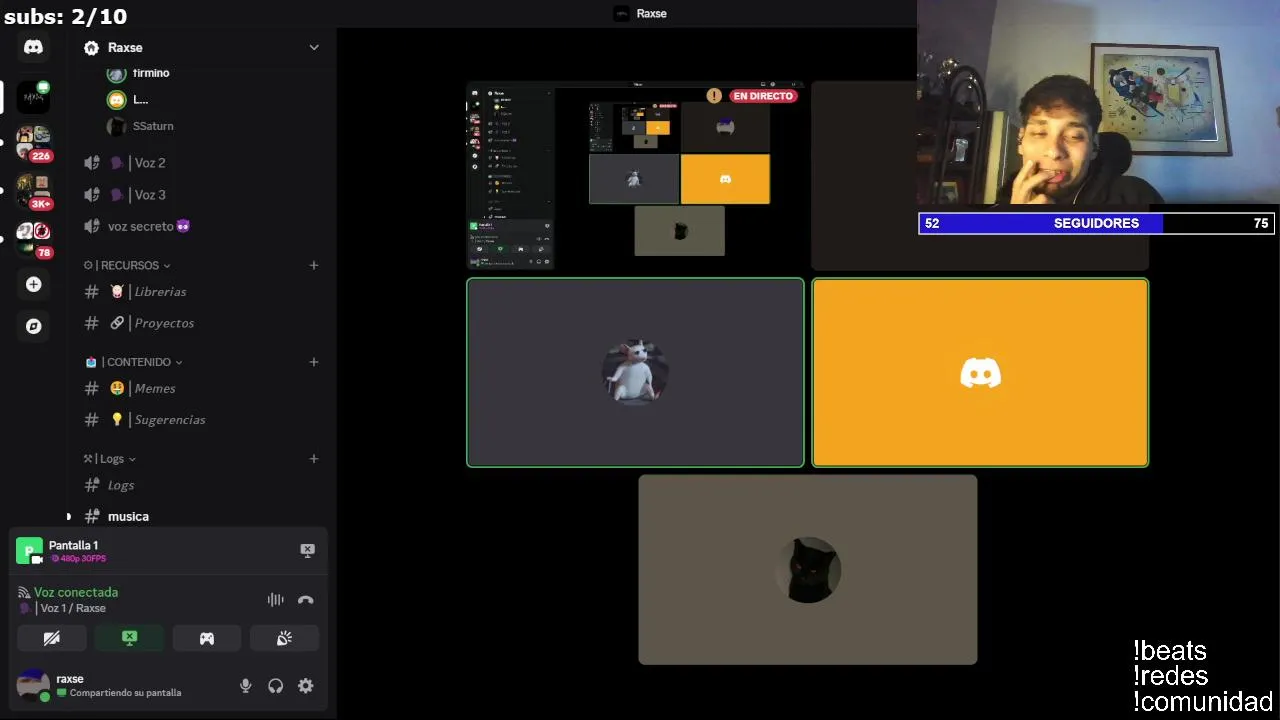Collapse the RECURSOS category
Screen dimensions: 1280x720
tap(127, 265)
